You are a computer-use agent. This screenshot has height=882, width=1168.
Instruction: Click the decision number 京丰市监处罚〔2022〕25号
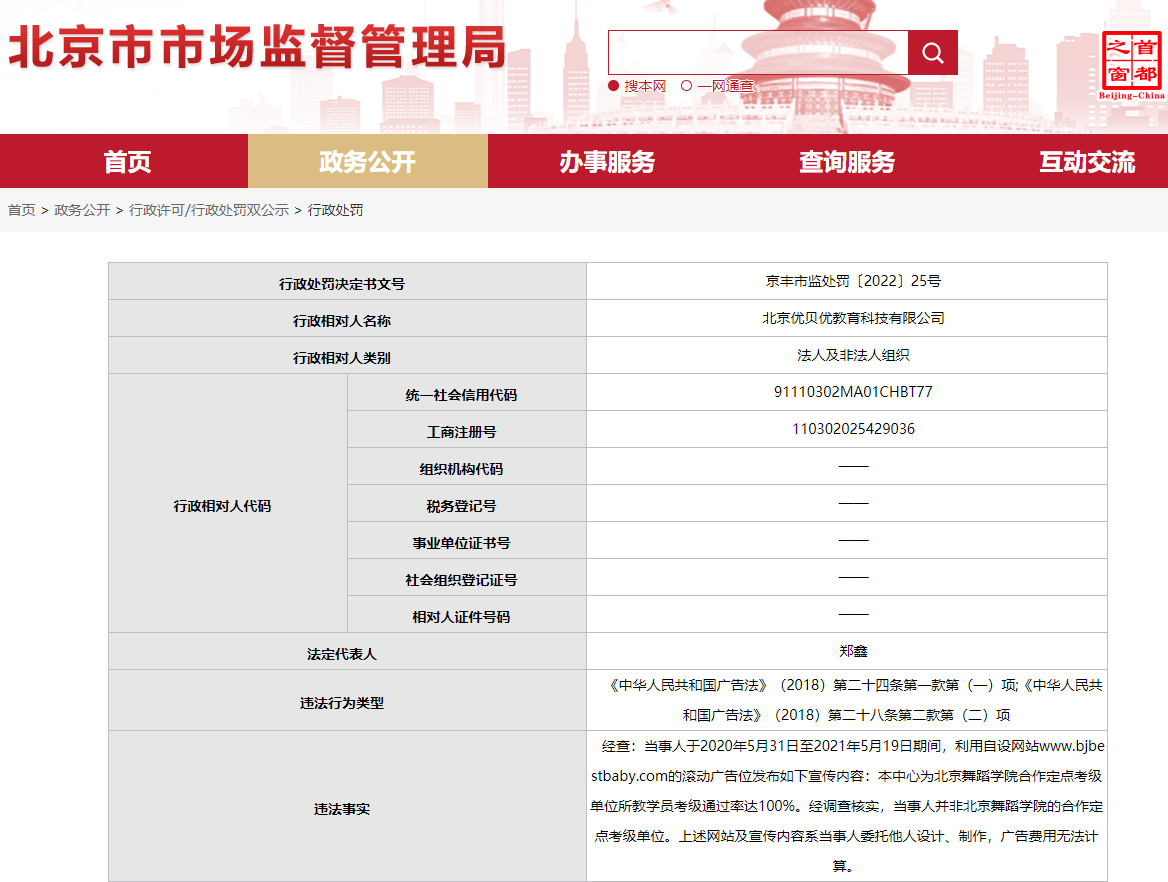(853, 281)
